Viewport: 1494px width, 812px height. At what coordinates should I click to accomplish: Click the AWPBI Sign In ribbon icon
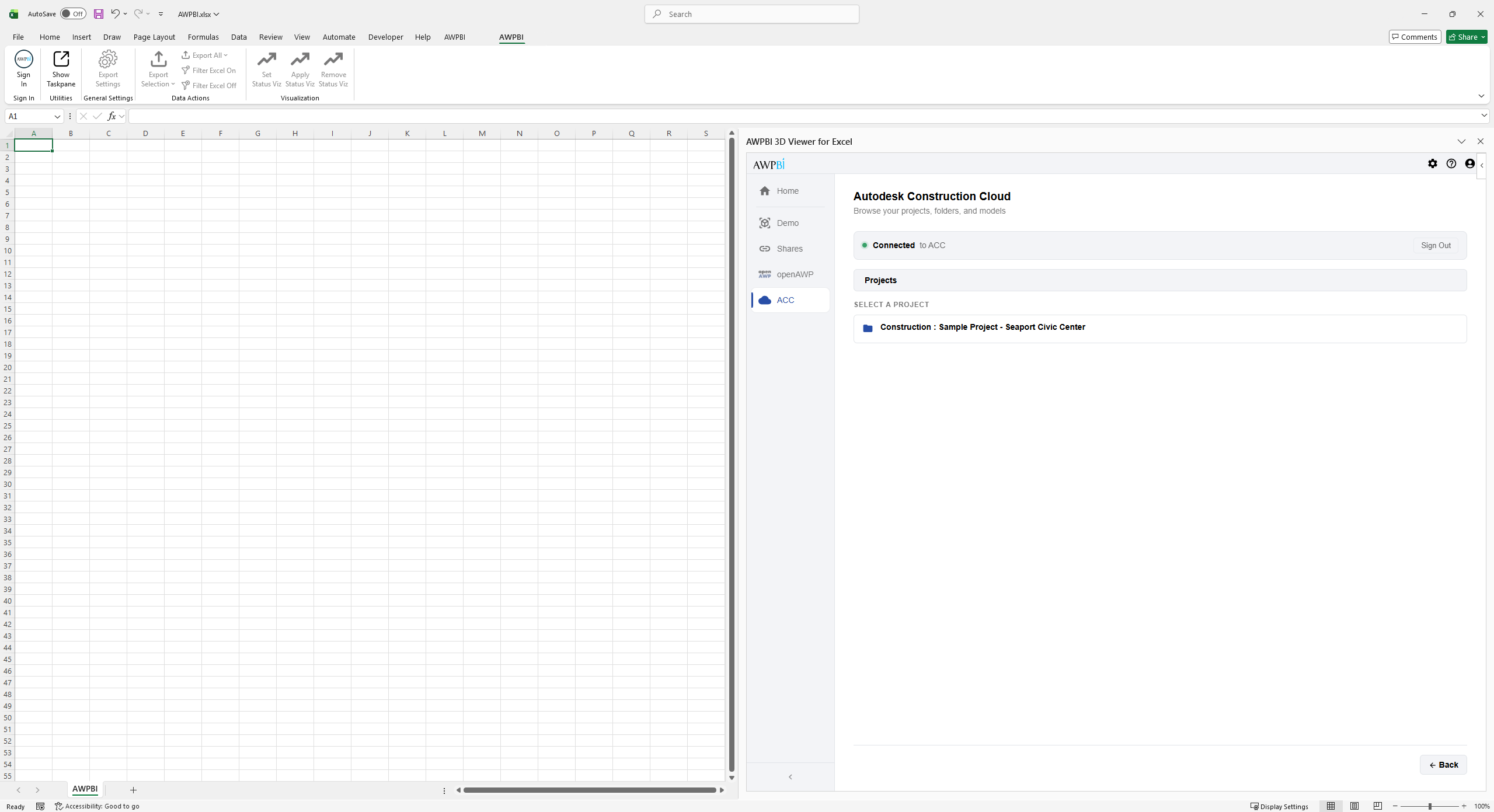[x=23, y=68]
